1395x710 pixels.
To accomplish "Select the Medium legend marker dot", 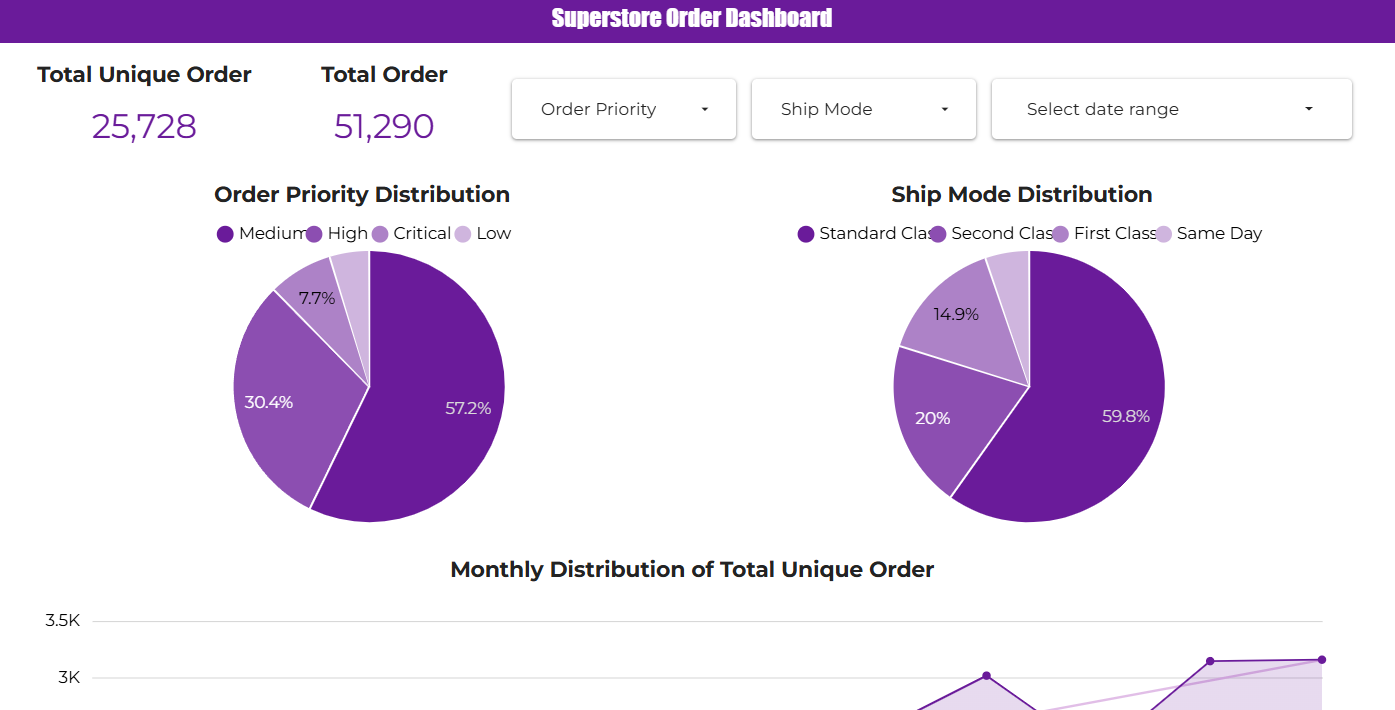I will tap(225, 233).
